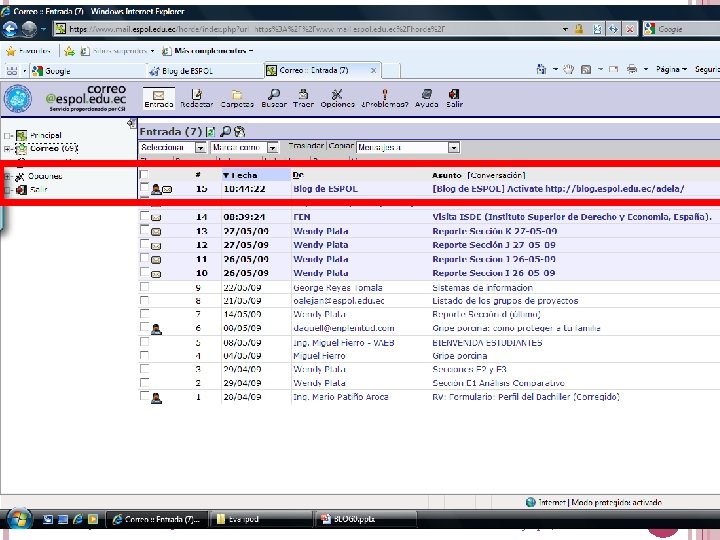Expand the Correo tree node
720x540 pixels.
click(x=7, y=149)
